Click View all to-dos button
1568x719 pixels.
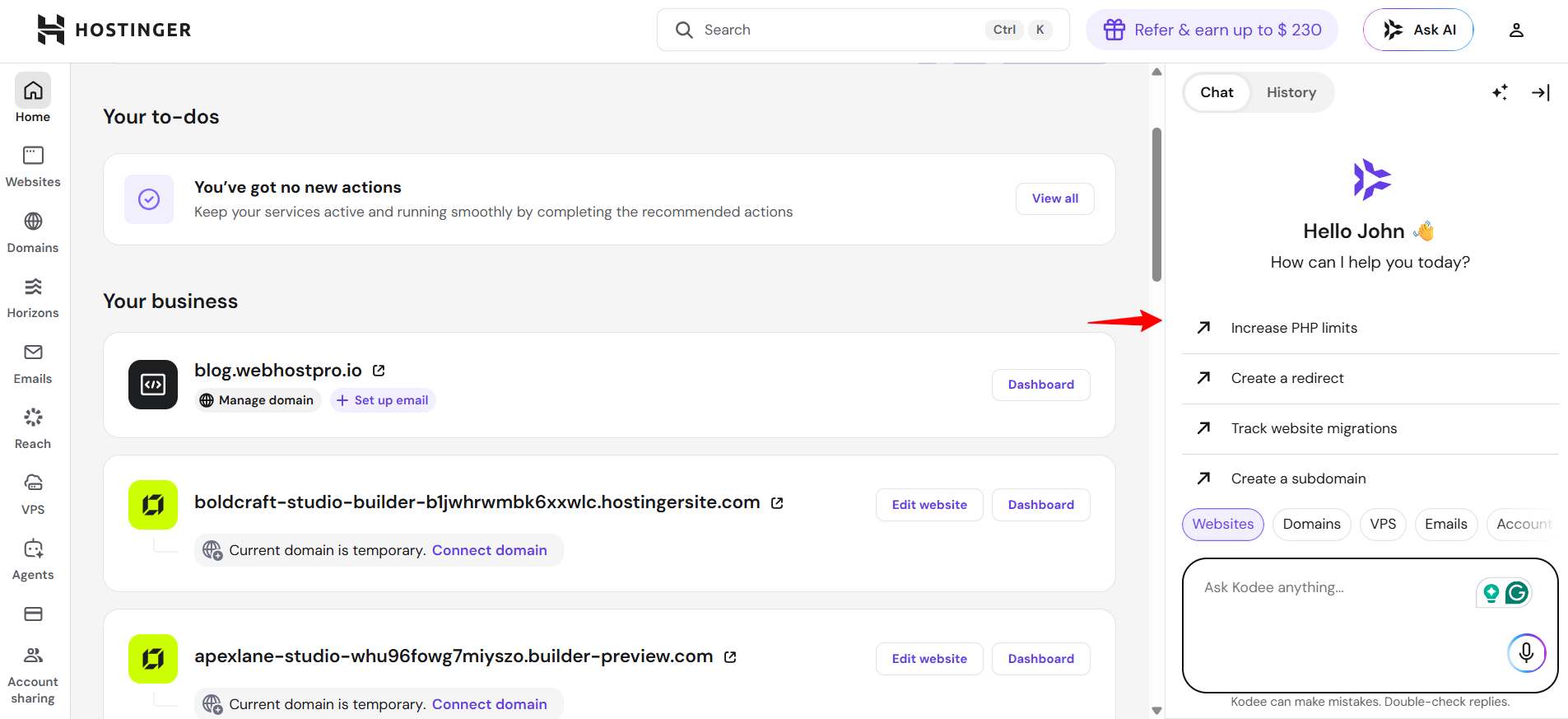(x=1055, y=198)
